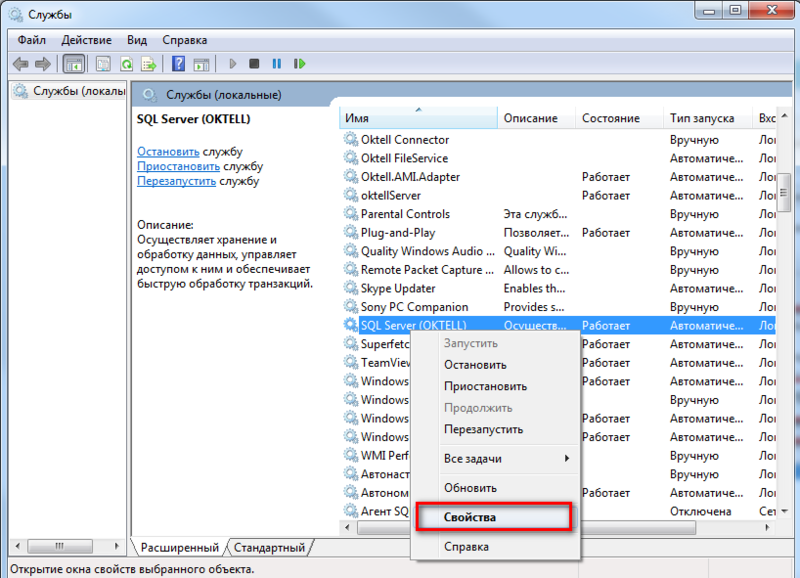Open the Файл menu
The width and height of the screenshot is (800, 578).
32,40
